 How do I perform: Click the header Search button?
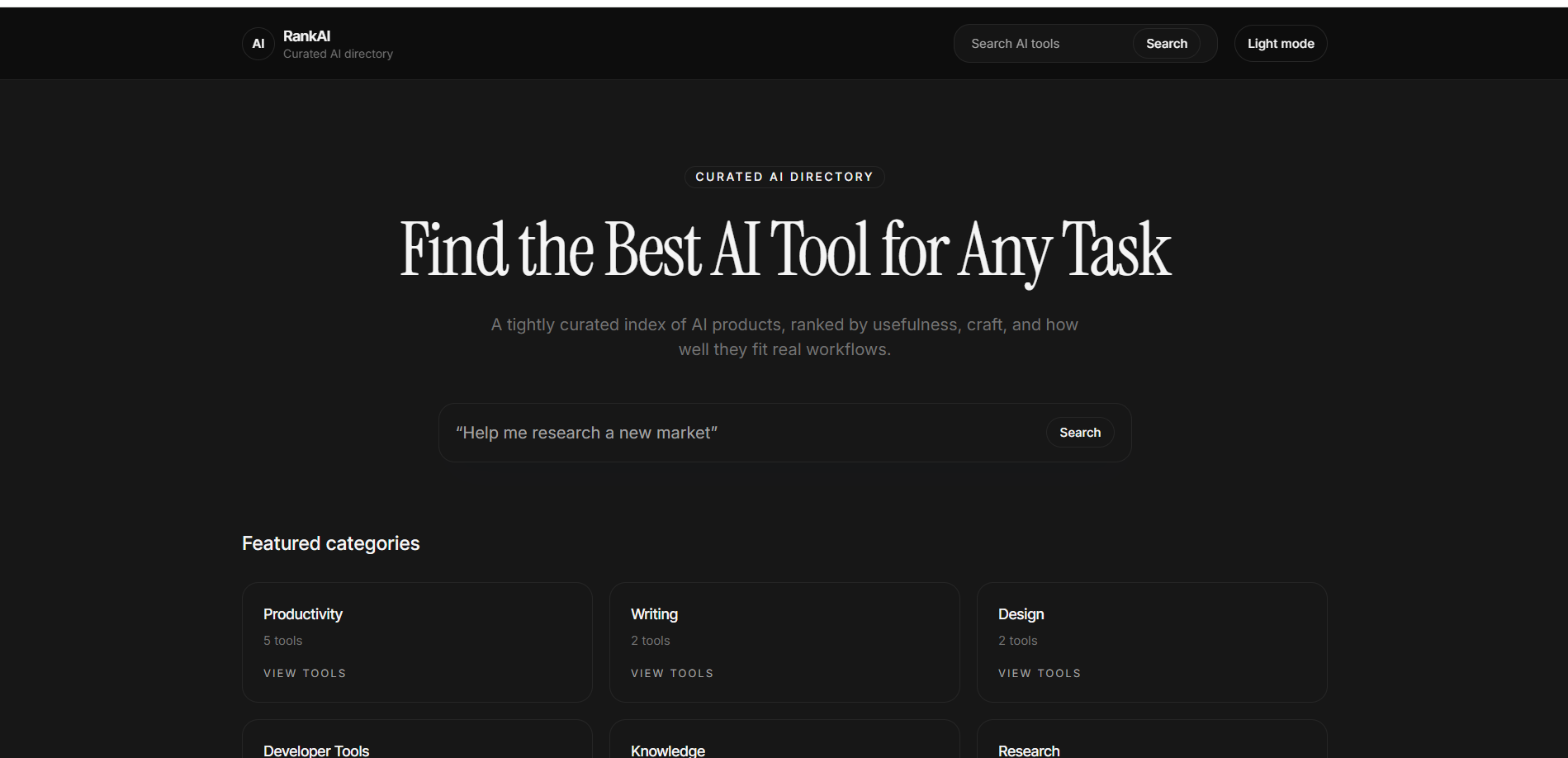pos(1166,44)
